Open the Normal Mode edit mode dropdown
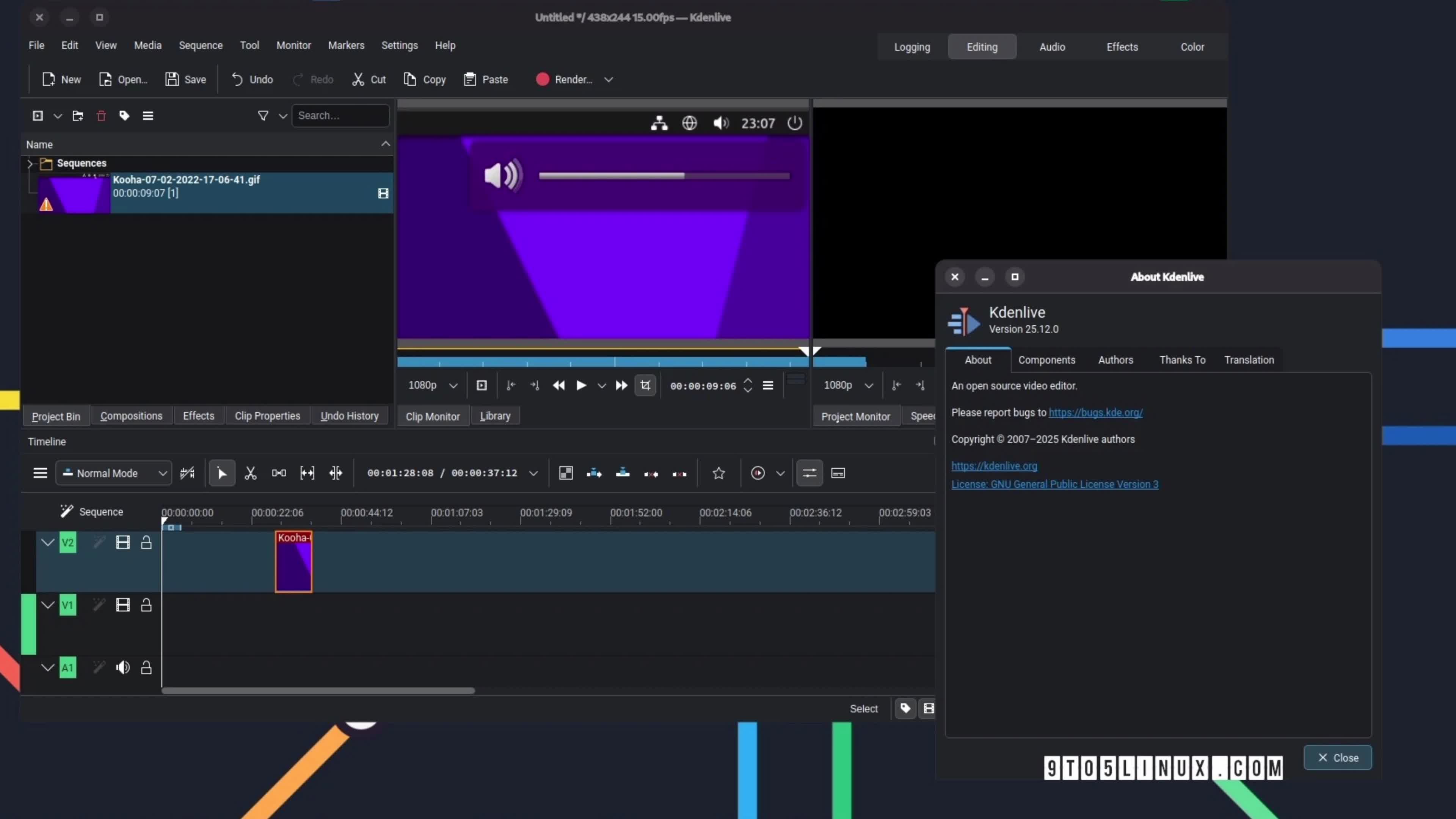This screenshot has height=819, width=1456. [113, 473]
